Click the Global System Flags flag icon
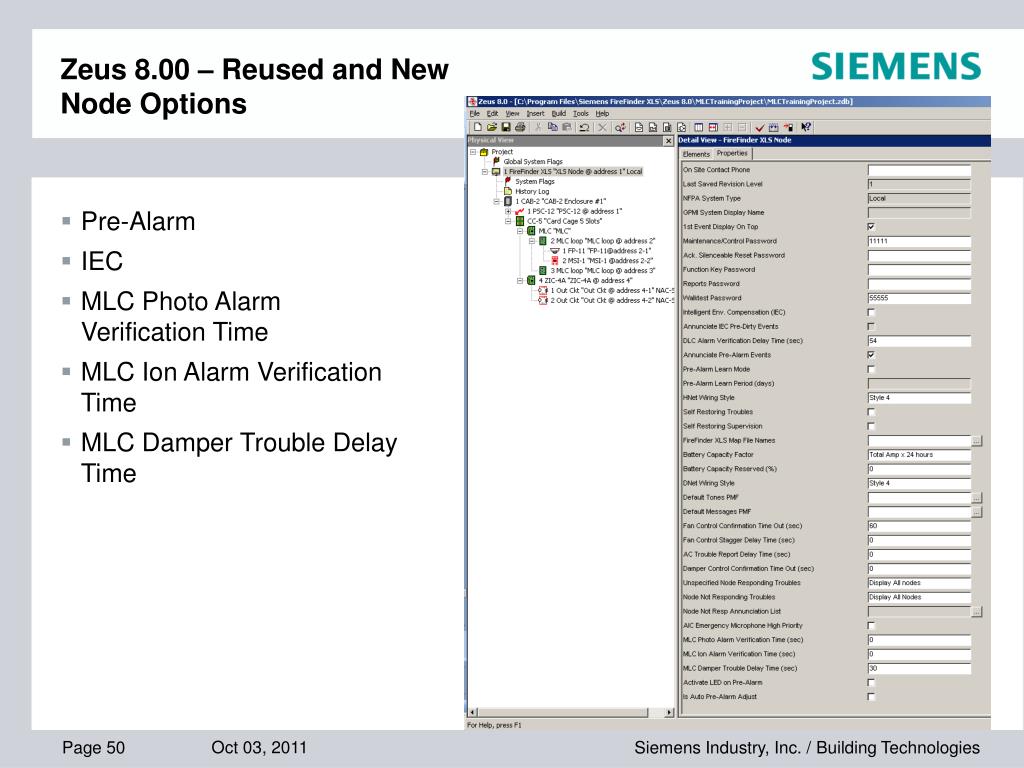This screenshot has height=768, width=1024. [x=496, y=161]
